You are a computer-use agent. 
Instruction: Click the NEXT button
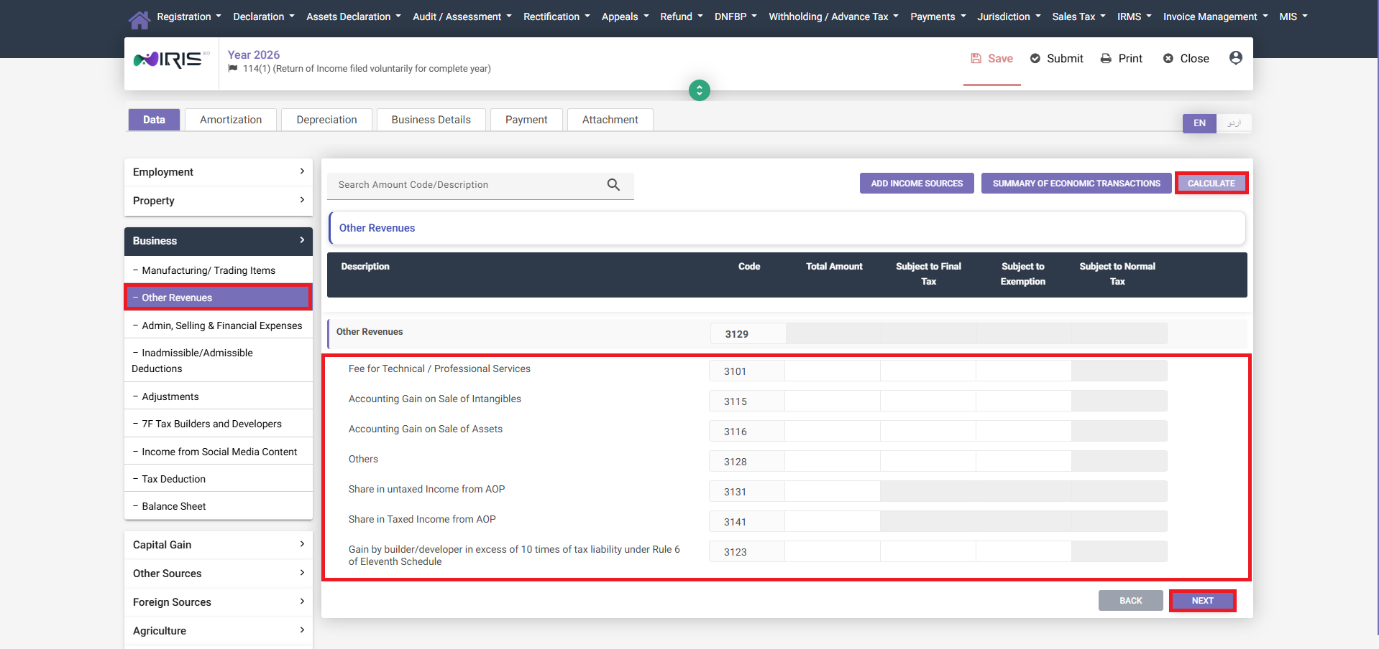1203,601
